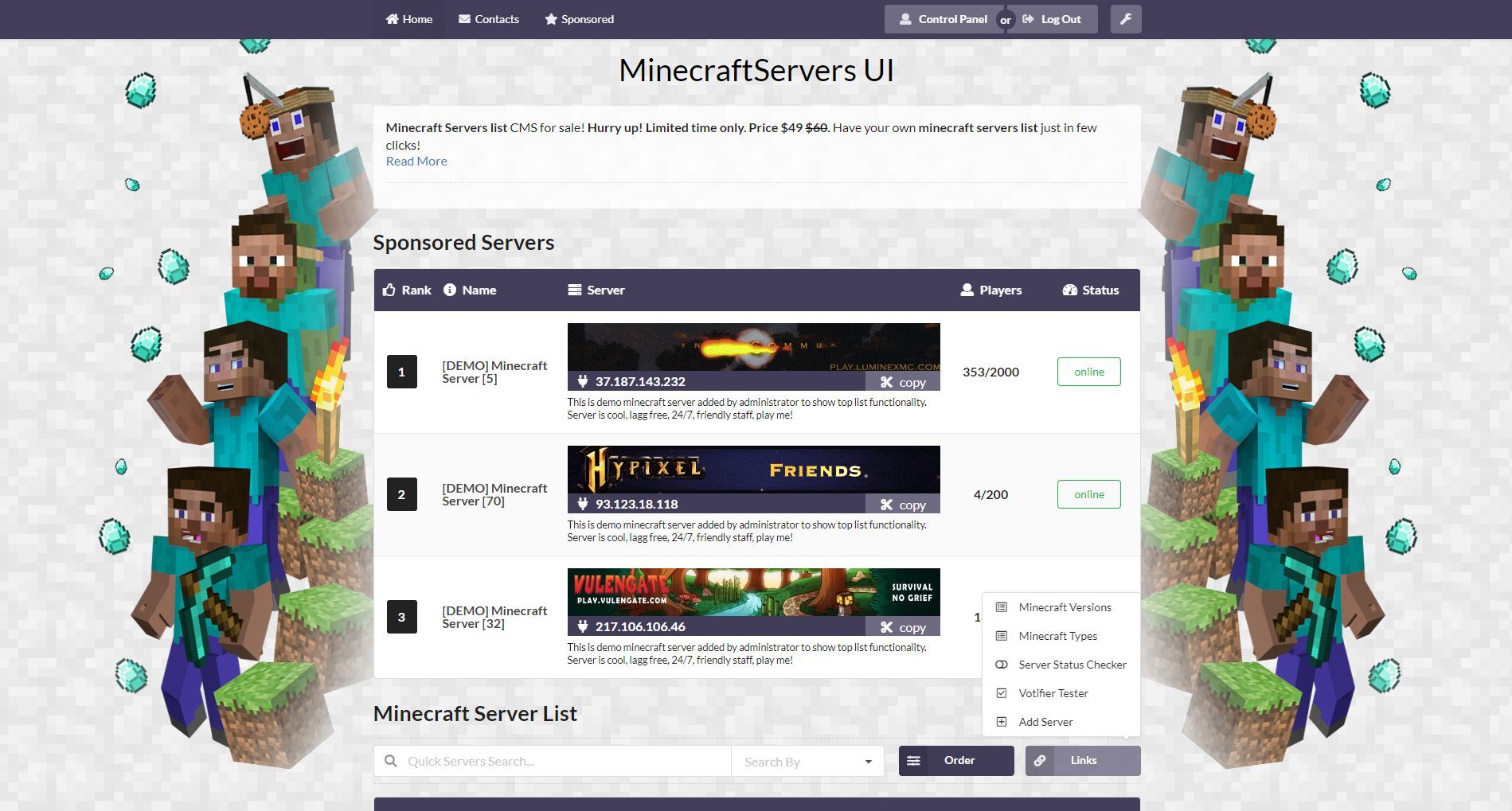Select Minecraft Types from Links menu
This screenshot has width=1512, height=811.
click(x=1061, y=636)
